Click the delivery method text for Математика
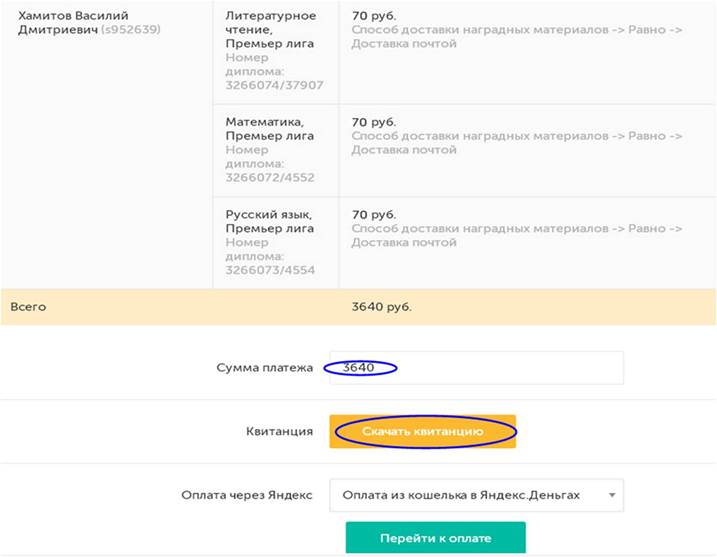This screenshot has height=557, width=717. click(517, 143)
